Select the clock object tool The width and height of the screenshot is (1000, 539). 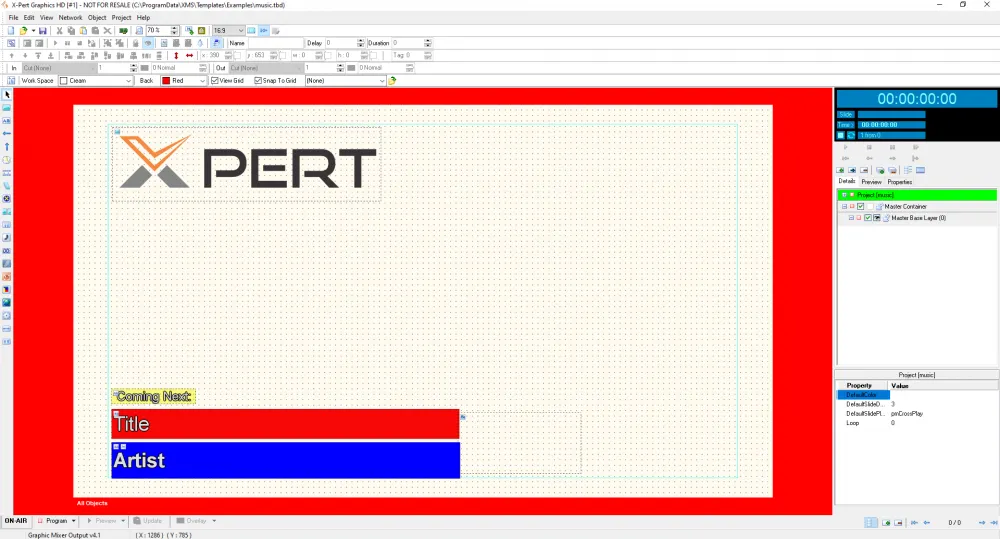pos(7,159)
